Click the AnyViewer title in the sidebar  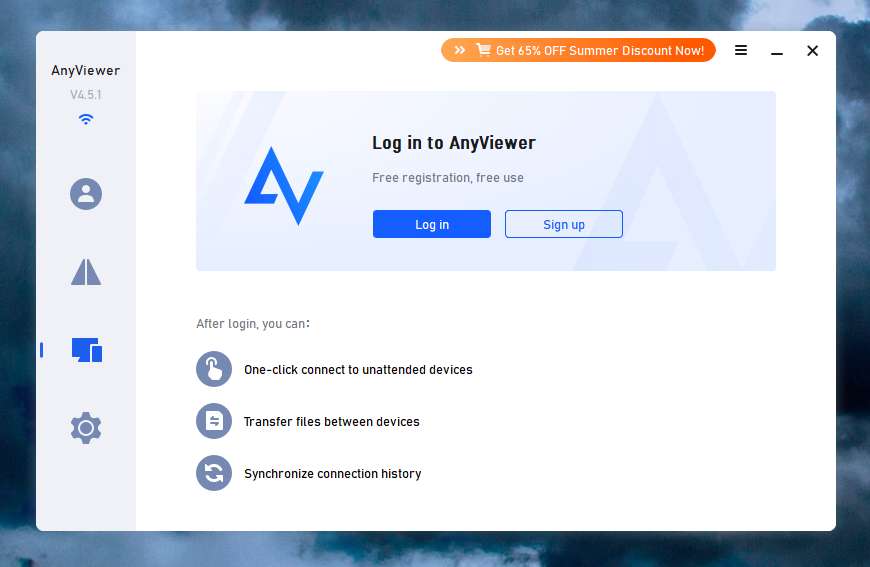[x=86, y=70]
